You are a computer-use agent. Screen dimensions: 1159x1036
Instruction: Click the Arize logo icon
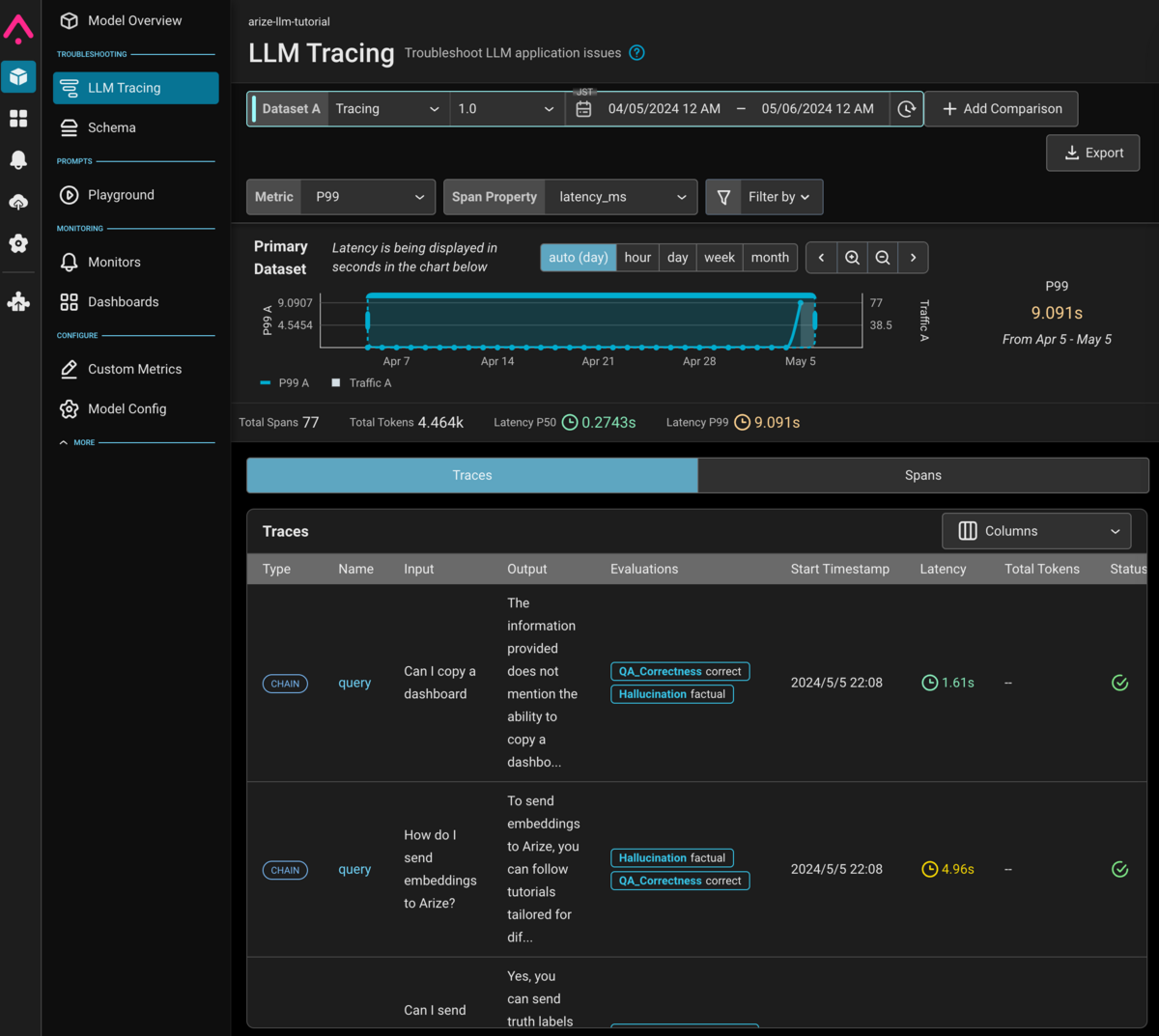[18, 28]
